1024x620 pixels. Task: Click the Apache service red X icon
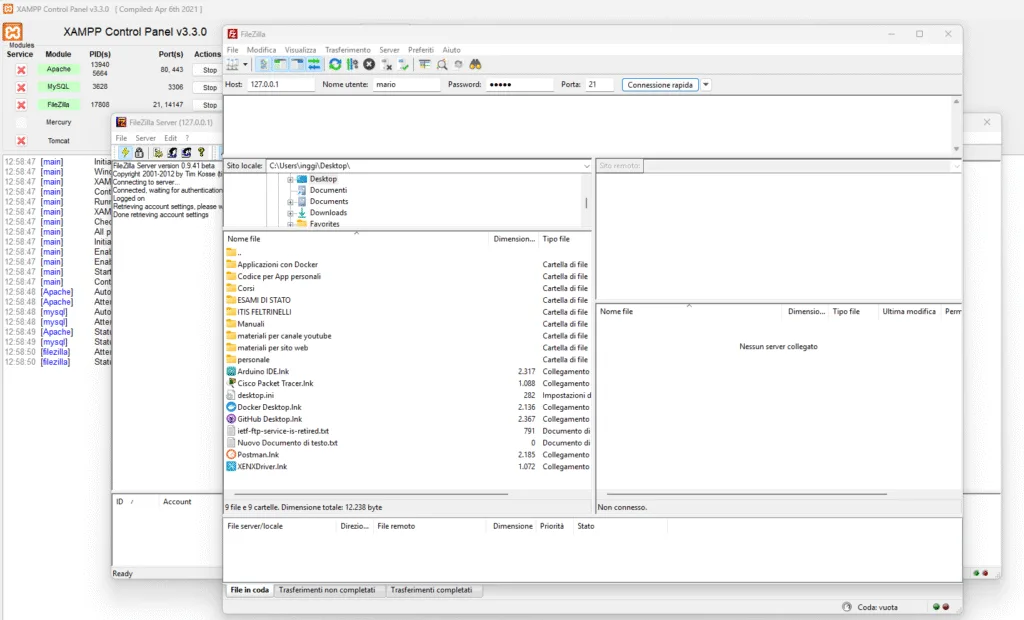21,70
